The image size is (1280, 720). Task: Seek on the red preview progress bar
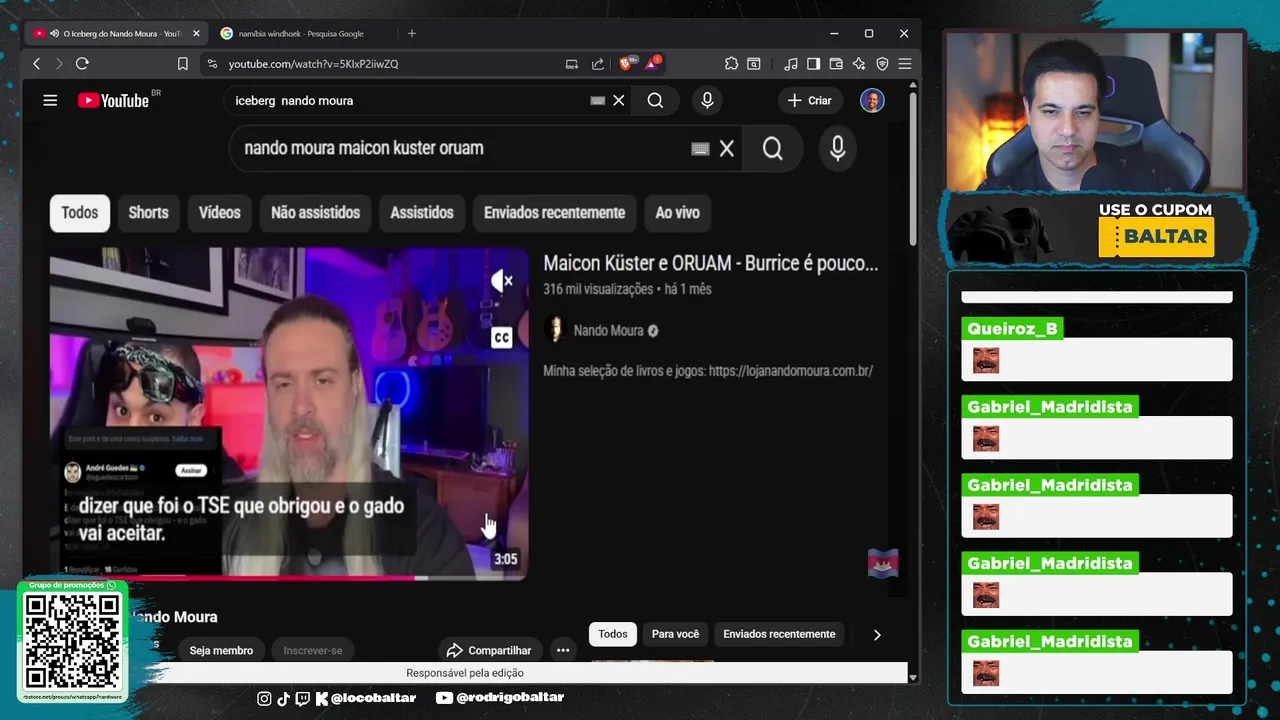288,577
